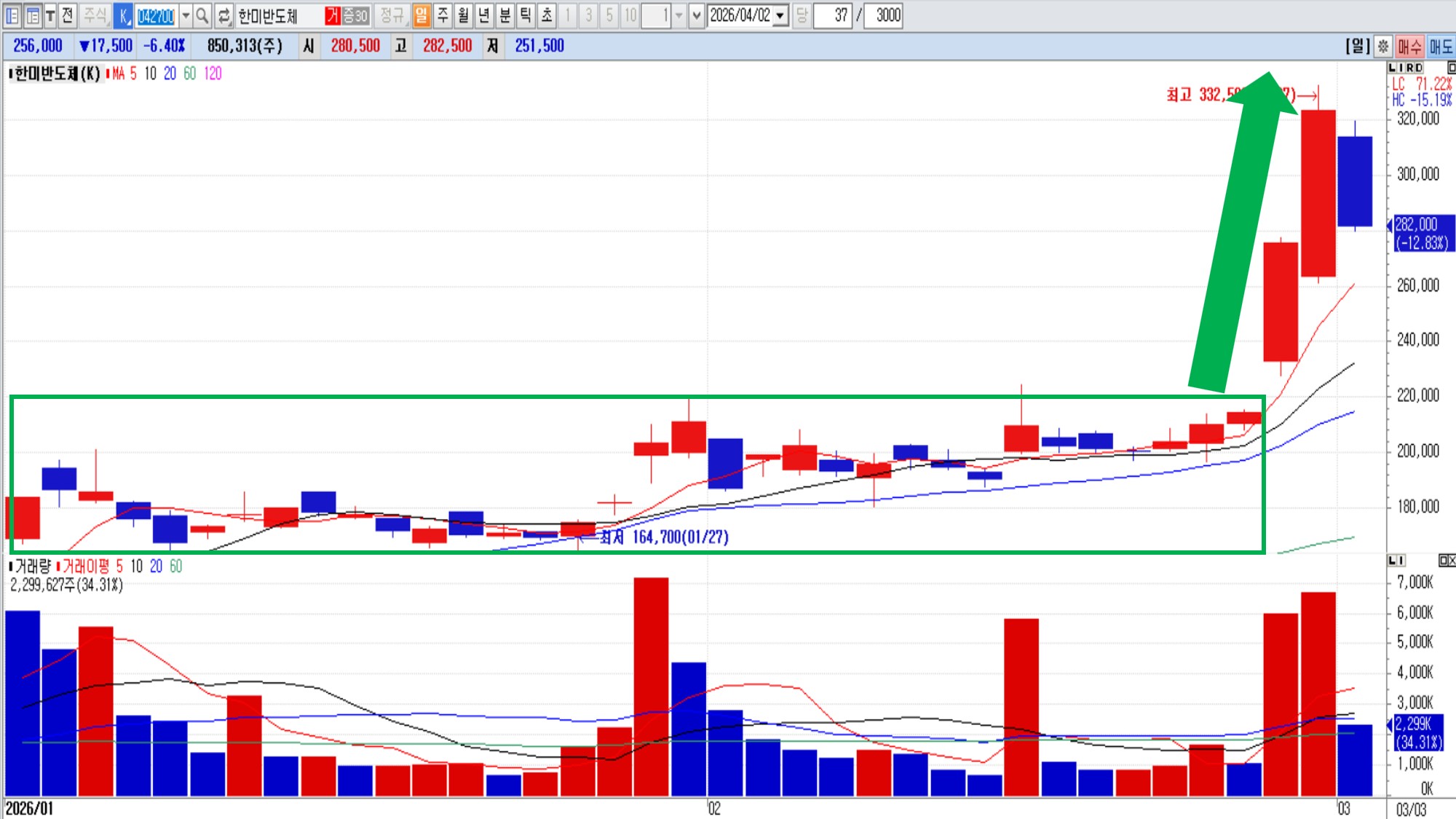The image size is (1456, 819).
Task: Toggle the L button above price axis
Action: click(1393, 68)
